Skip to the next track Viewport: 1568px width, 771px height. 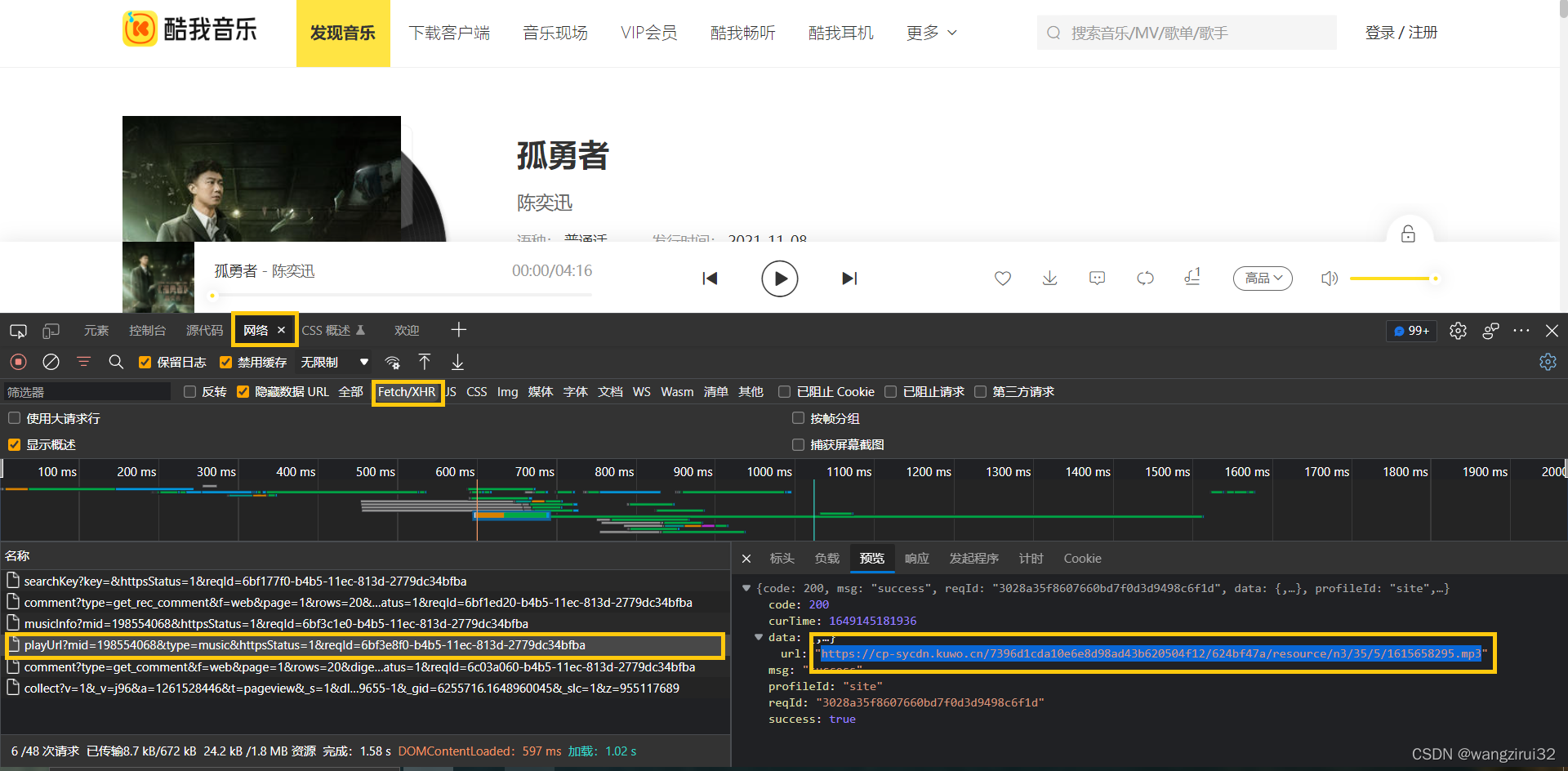849,279
